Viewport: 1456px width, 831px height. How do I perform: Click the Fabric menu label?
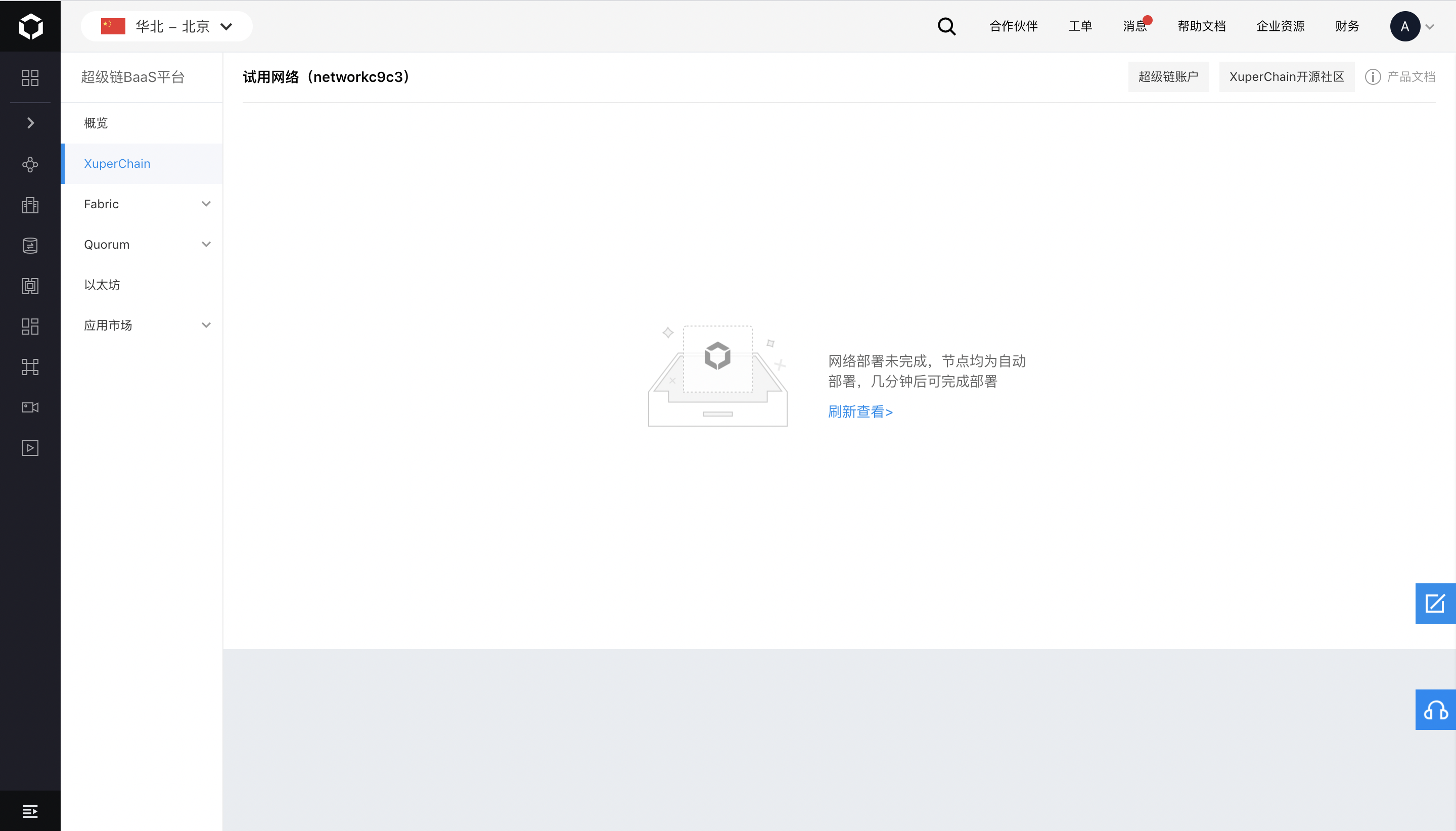point(101,204)
